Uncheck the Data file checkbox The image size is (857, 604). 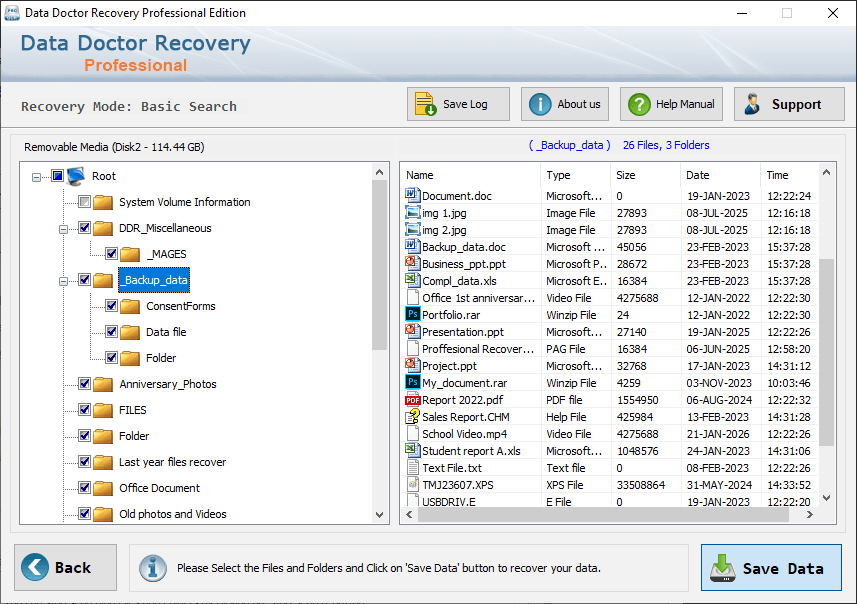pyautogui.click(x=111, y=331)
